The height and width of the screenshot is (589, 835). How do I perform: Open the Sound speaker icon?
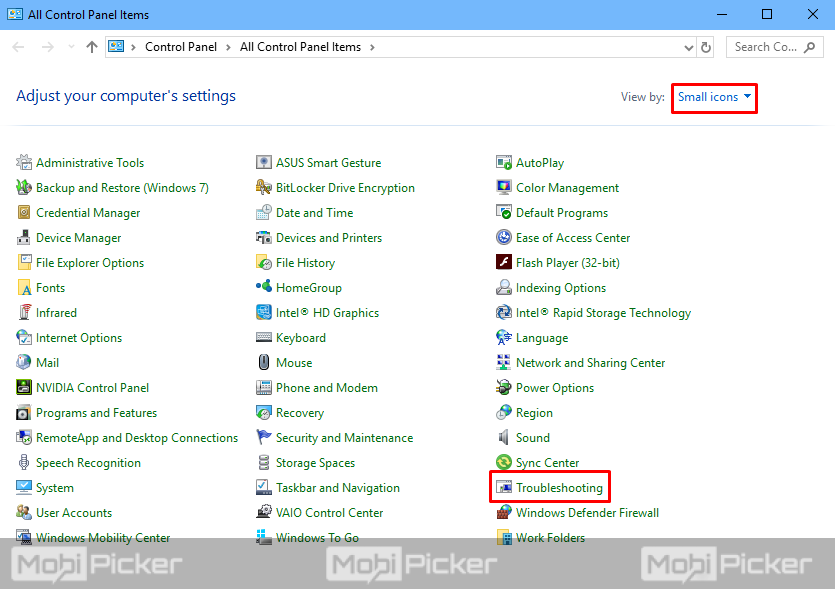(504, 437)
